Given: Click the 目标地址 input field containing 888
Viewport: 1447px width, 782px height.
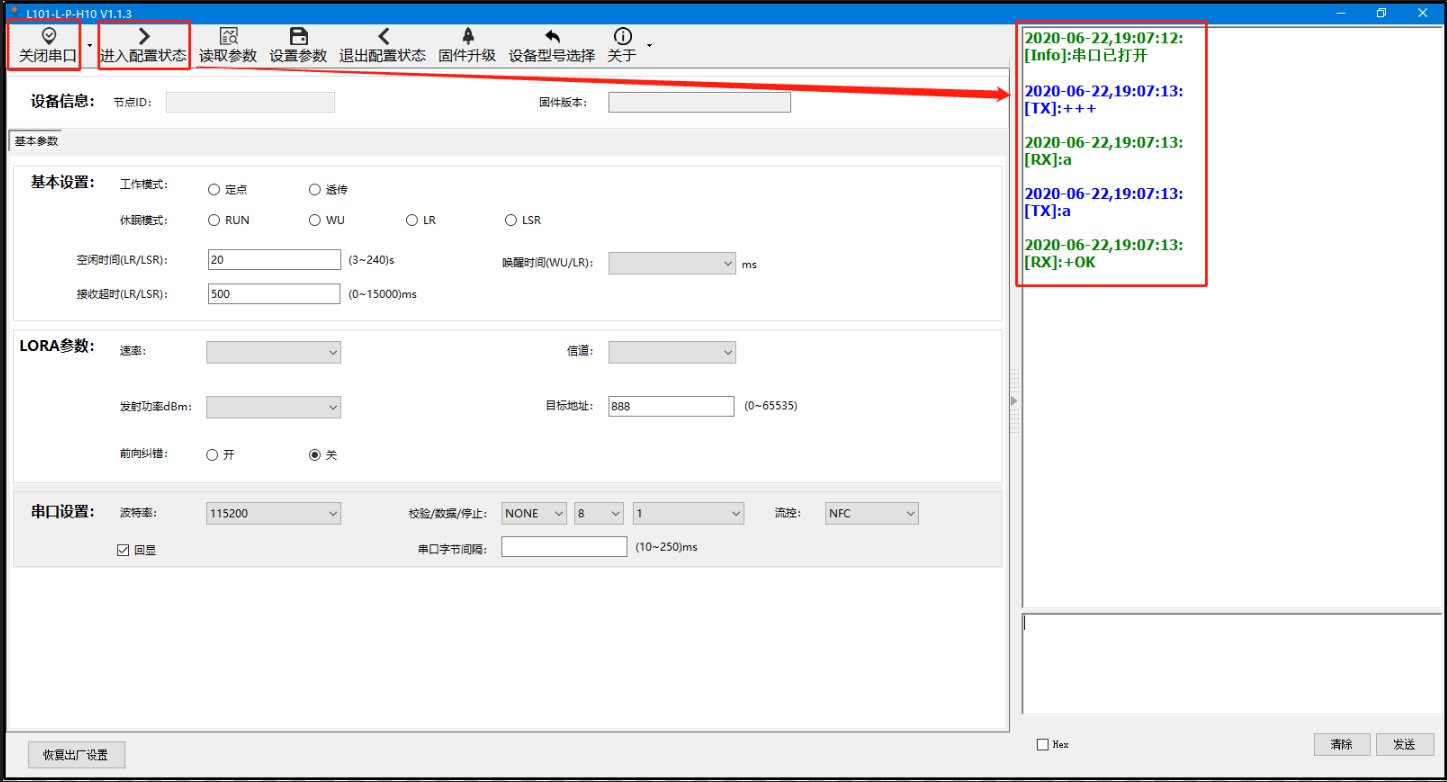Looking at the screenshot, I should (x=671, y=406).
